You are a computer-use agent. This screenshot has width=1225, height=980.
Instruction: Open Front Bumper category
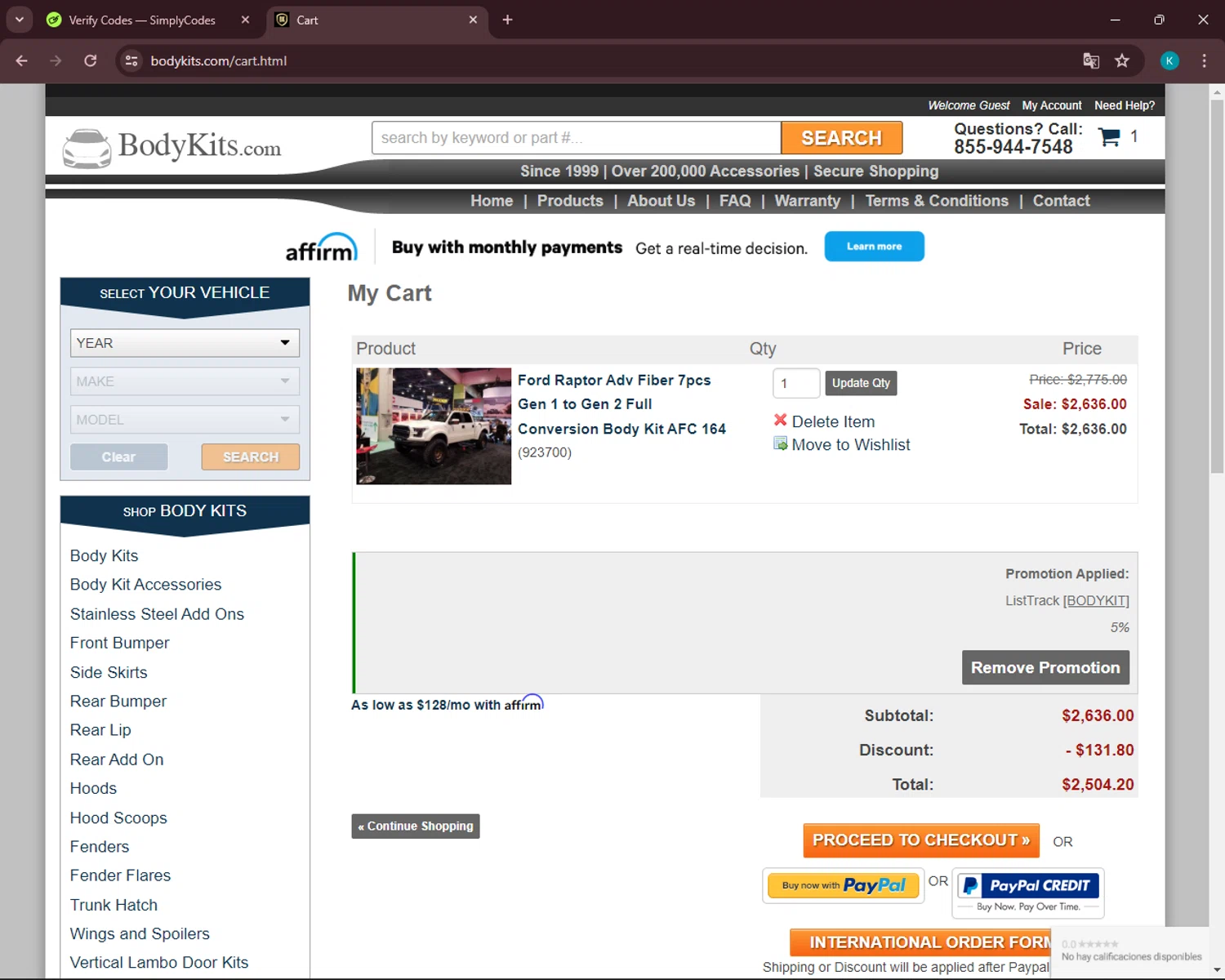click(x=119, y=643)
